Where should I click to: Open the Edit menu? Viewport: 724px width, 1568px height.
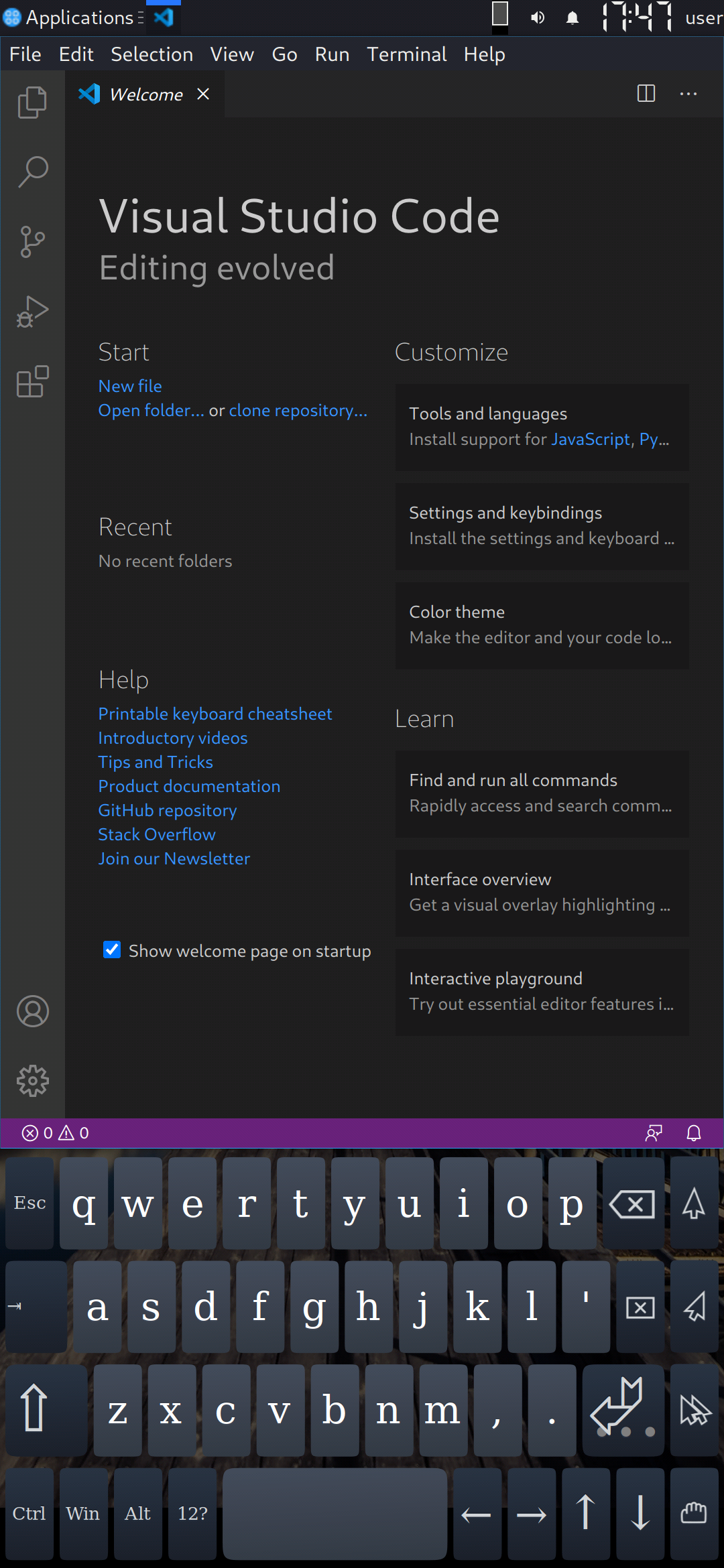click(76, 54)
